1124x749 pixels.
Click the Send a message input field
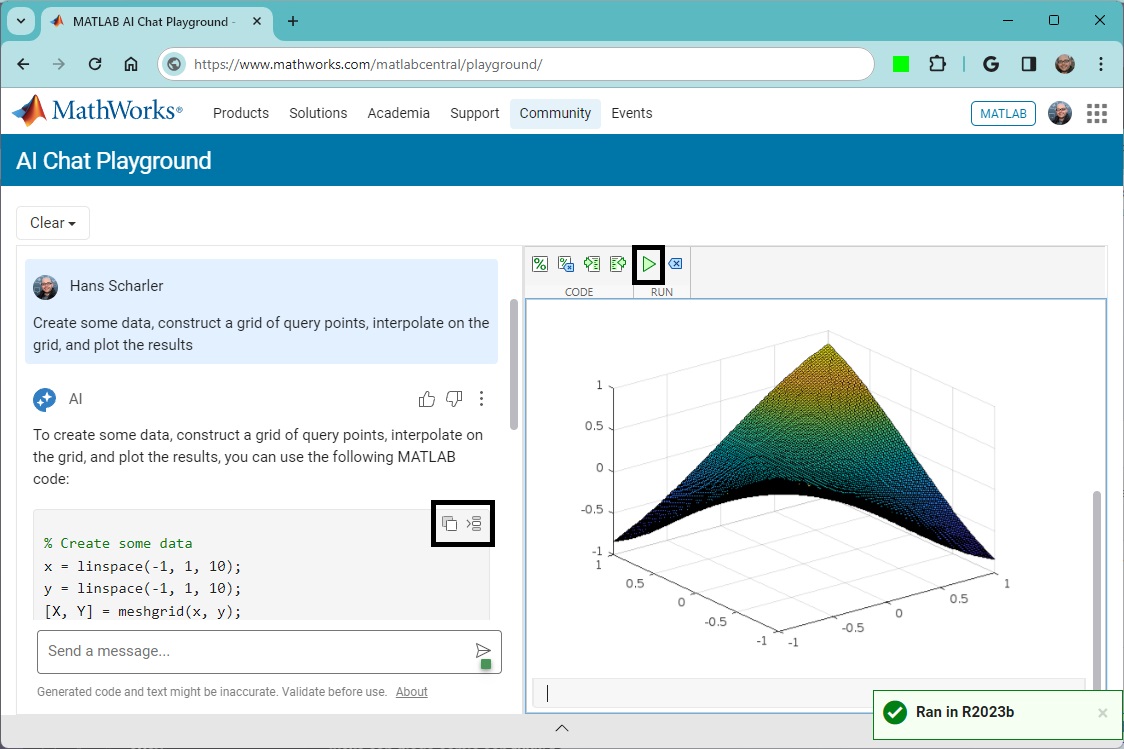255,651
